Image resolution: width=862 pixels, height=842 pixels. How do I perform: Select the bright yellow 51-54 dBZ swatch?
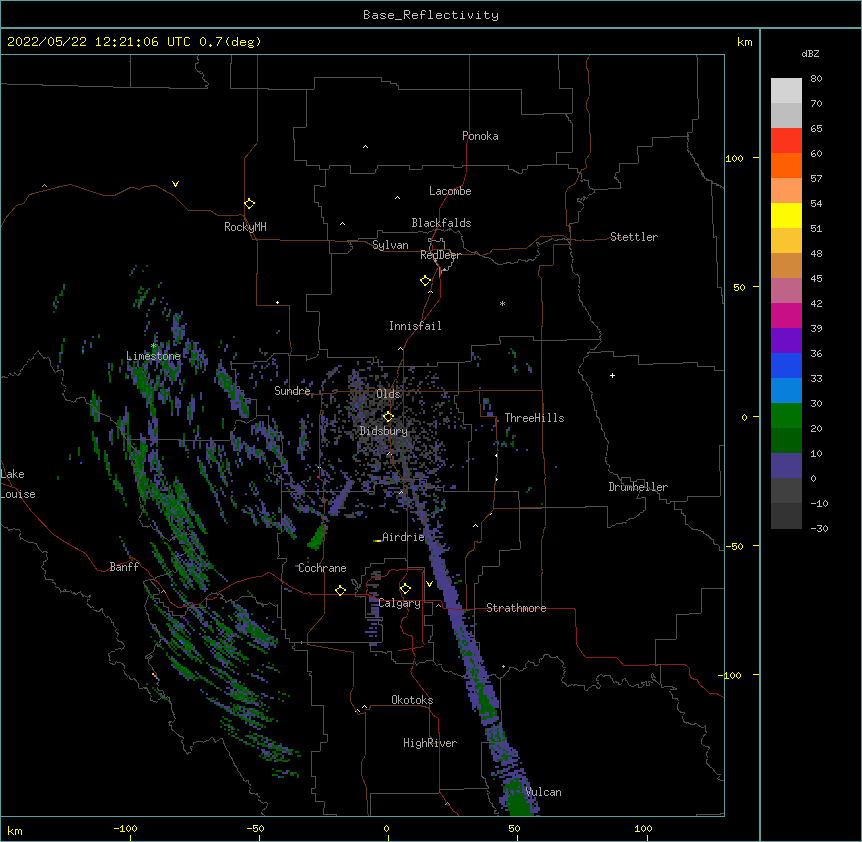pyautogui.click(x=786, y=215)
